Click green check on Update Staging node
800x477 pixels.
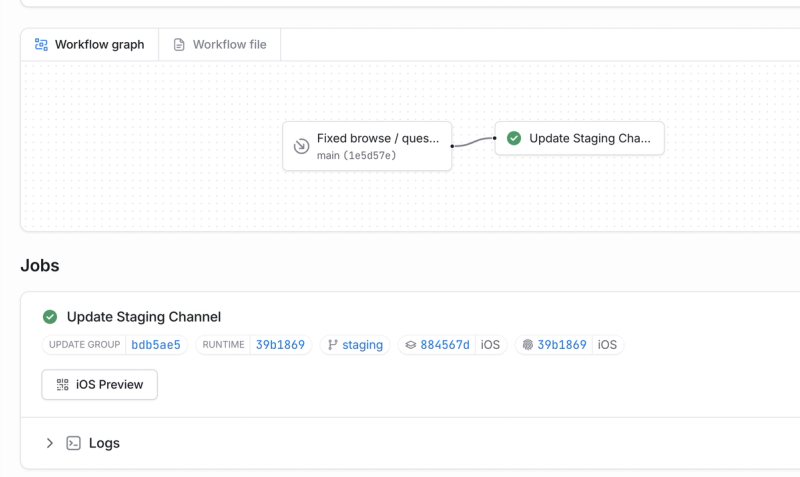pos(514,138)
